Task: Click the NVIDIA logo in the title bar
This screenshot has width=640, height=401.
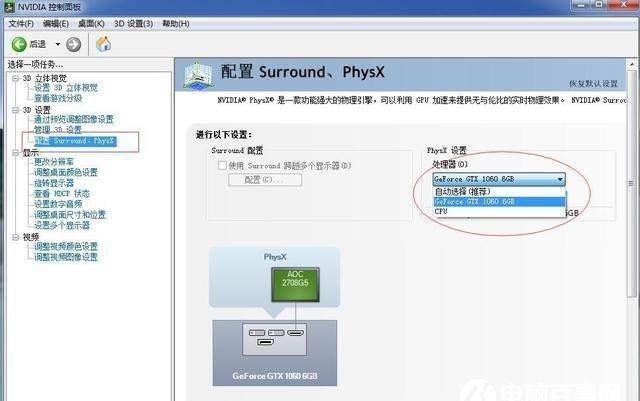Action: coord(9,7)
